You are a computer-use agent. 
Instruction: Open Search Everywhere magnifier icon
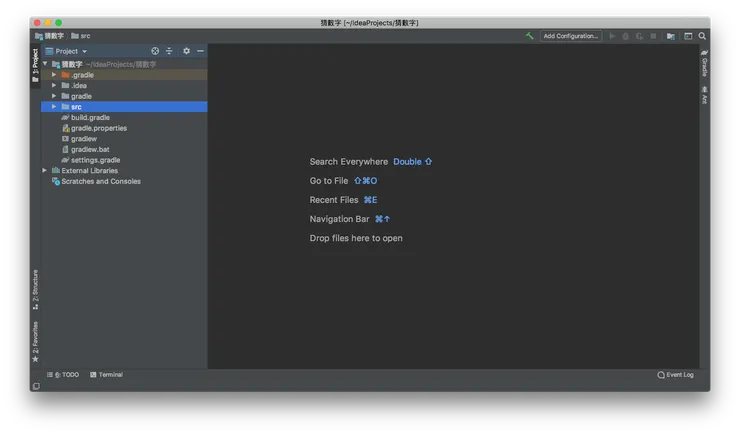click(x=702, y=36)
